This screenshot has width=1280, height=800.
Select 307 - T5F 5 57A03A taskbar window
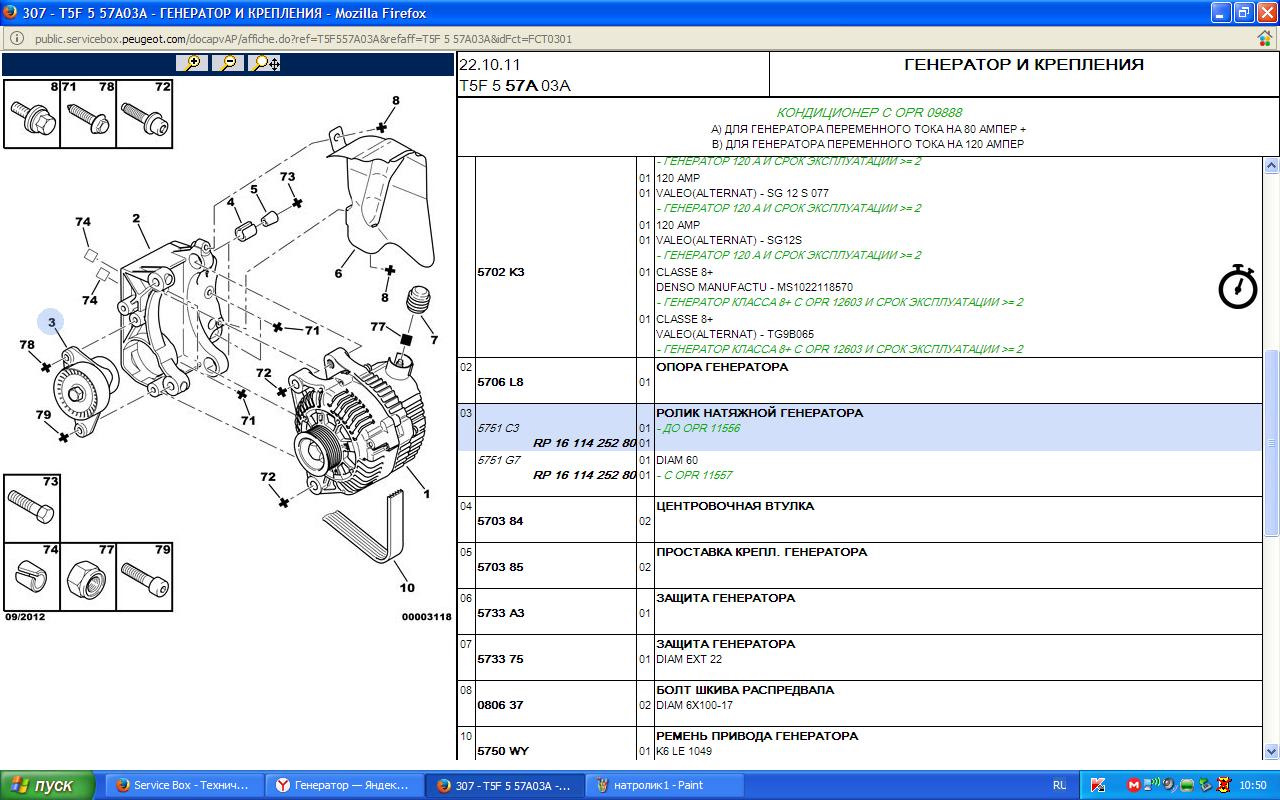[x=505, y=785]
